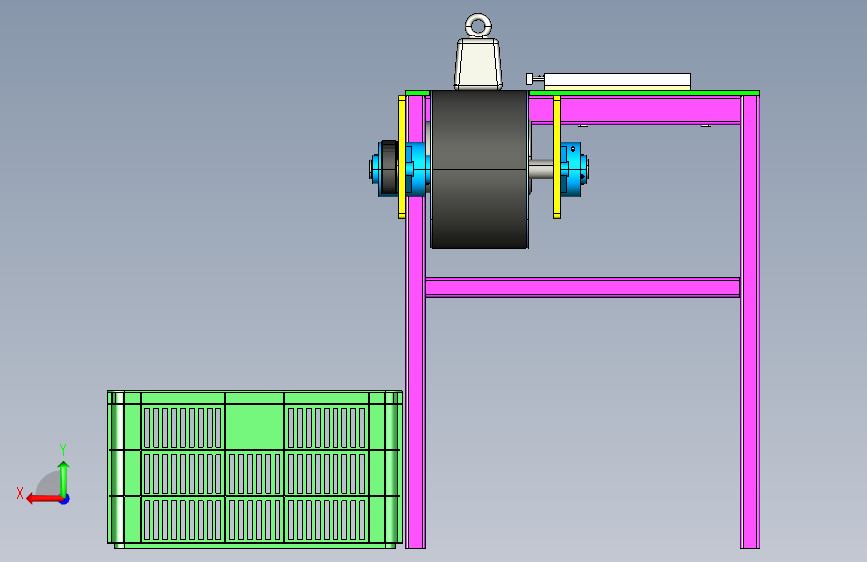Select the gray shaft right of the drum

[542, 169]
